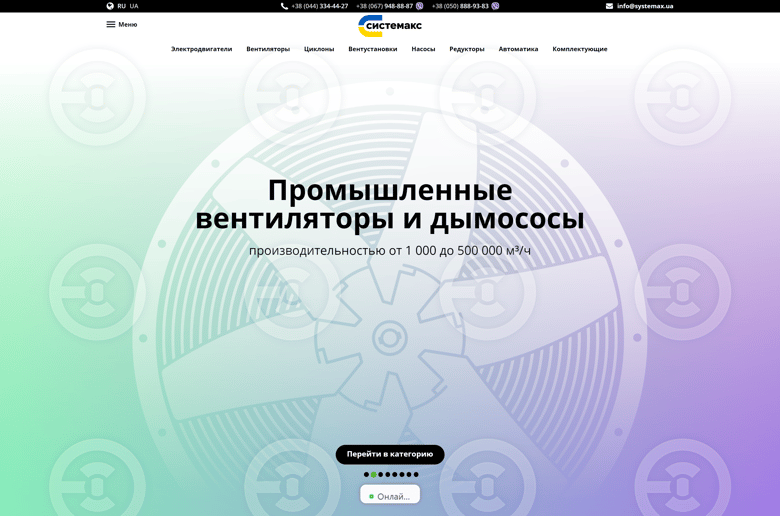Screen dimensions: 780x516
Task: Open the Вентустановки category
Action: [x=373, y=49]
